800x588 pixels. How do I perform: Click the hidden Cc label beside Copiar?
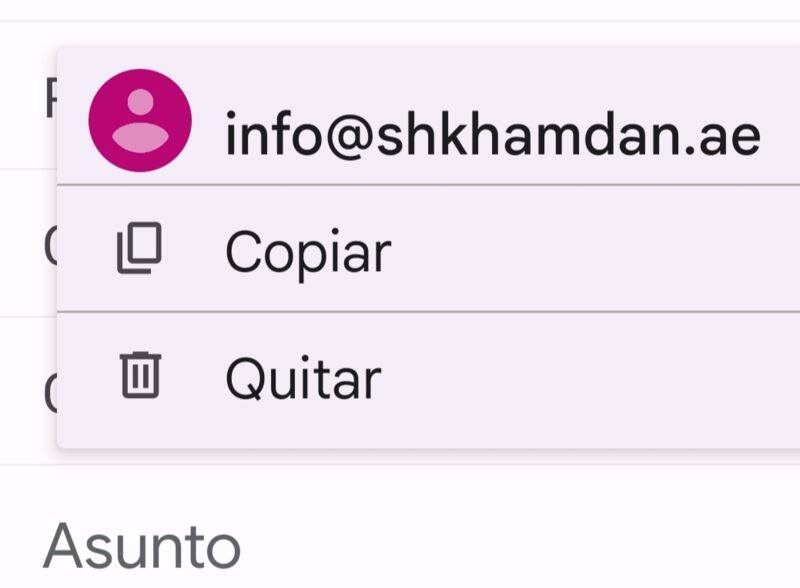51,246
